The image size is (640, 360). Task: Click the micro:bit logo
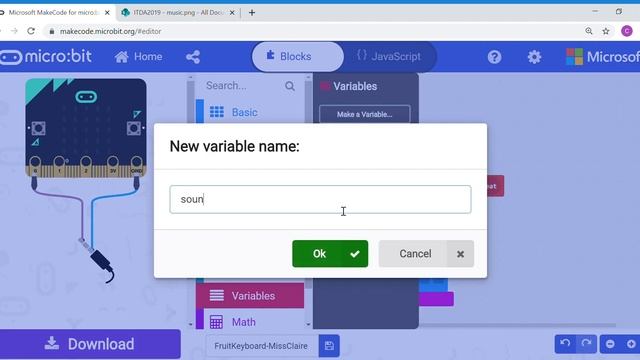pos(46,57)
